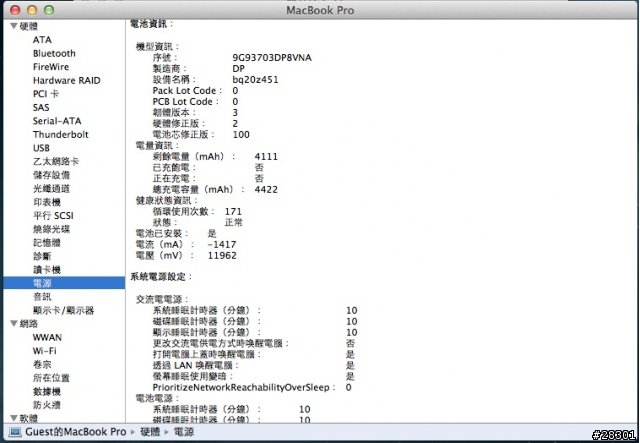The image size is (640, 443).
Task: Select 卷宗 in the sidebar
Action: coord(42,365)
